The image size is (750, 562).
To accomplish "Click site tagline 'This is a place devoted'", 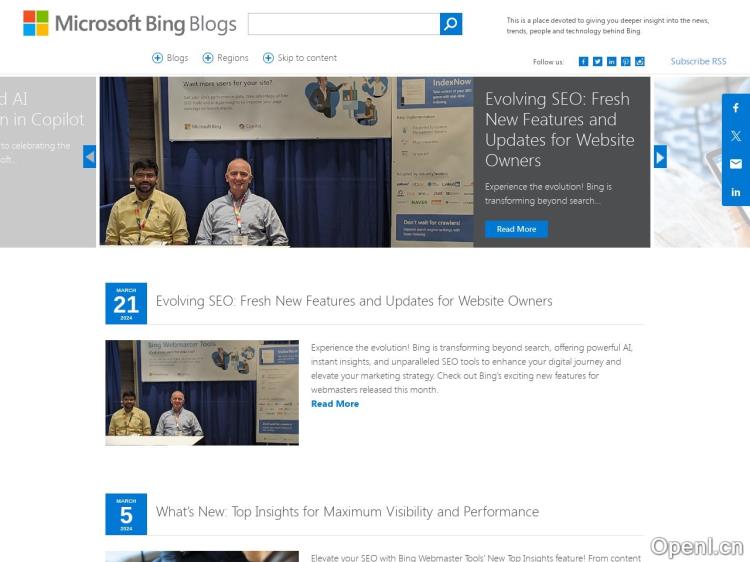I will coord(607,26).
